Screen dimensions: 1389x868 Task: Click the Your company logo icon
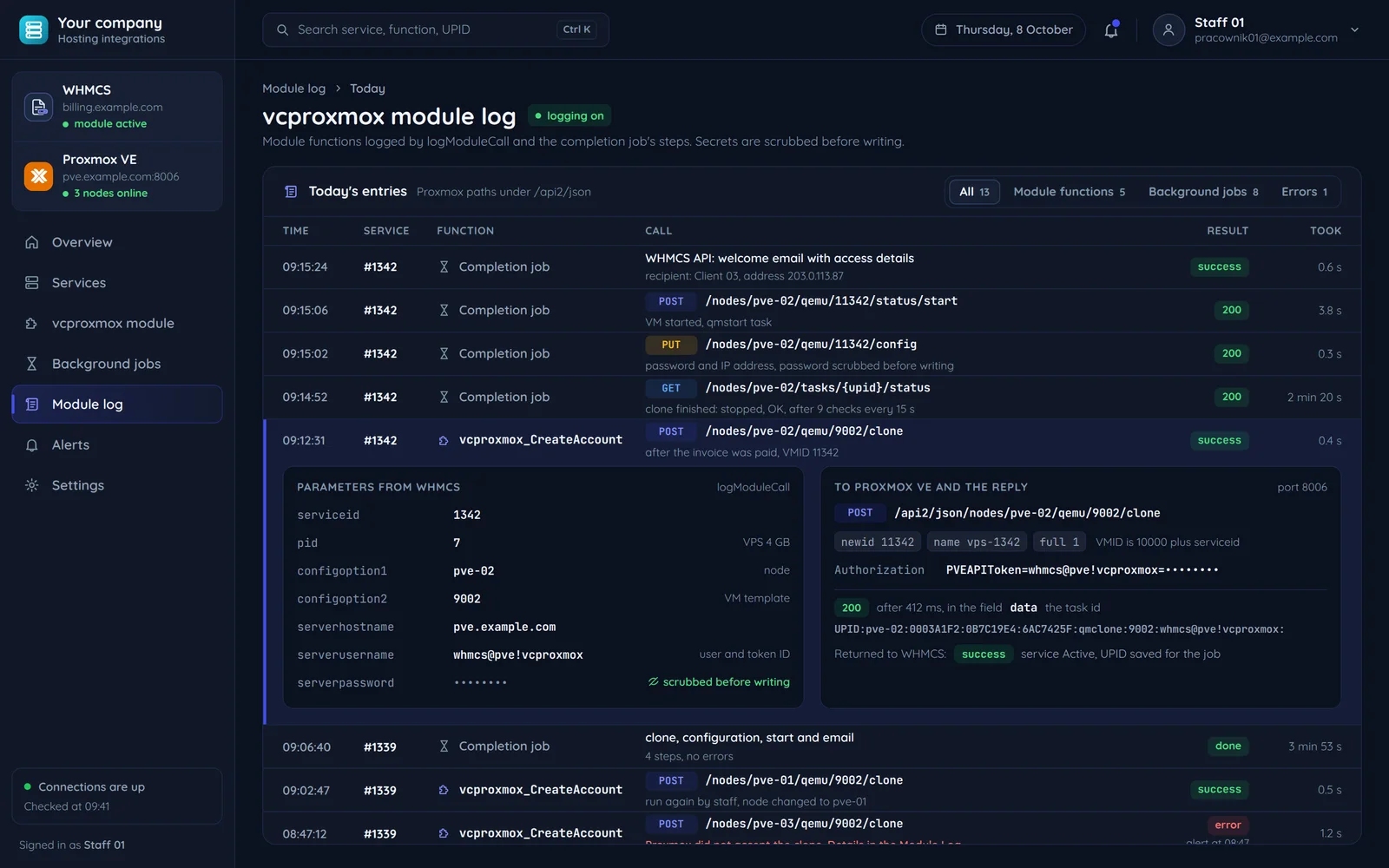coord(34,30)
